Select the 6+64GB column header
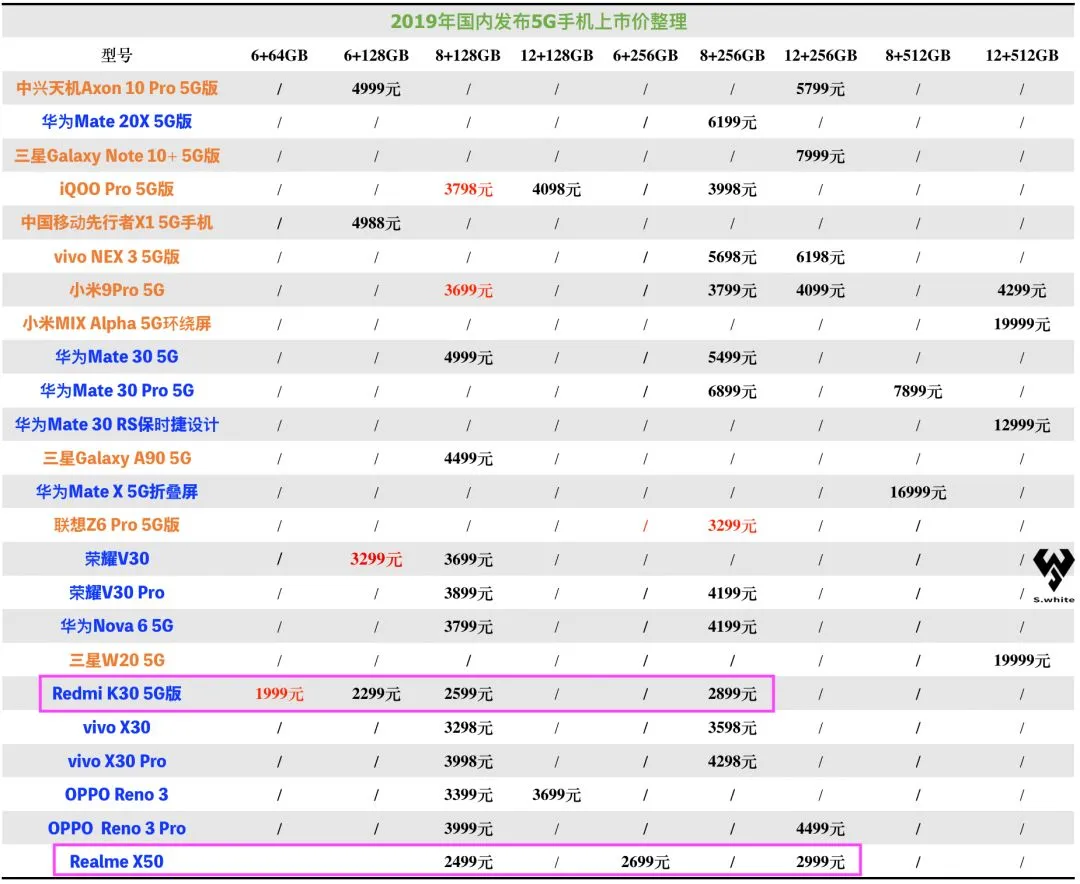This screenshot has height=884, width=1080. click(x=279, y=55)
